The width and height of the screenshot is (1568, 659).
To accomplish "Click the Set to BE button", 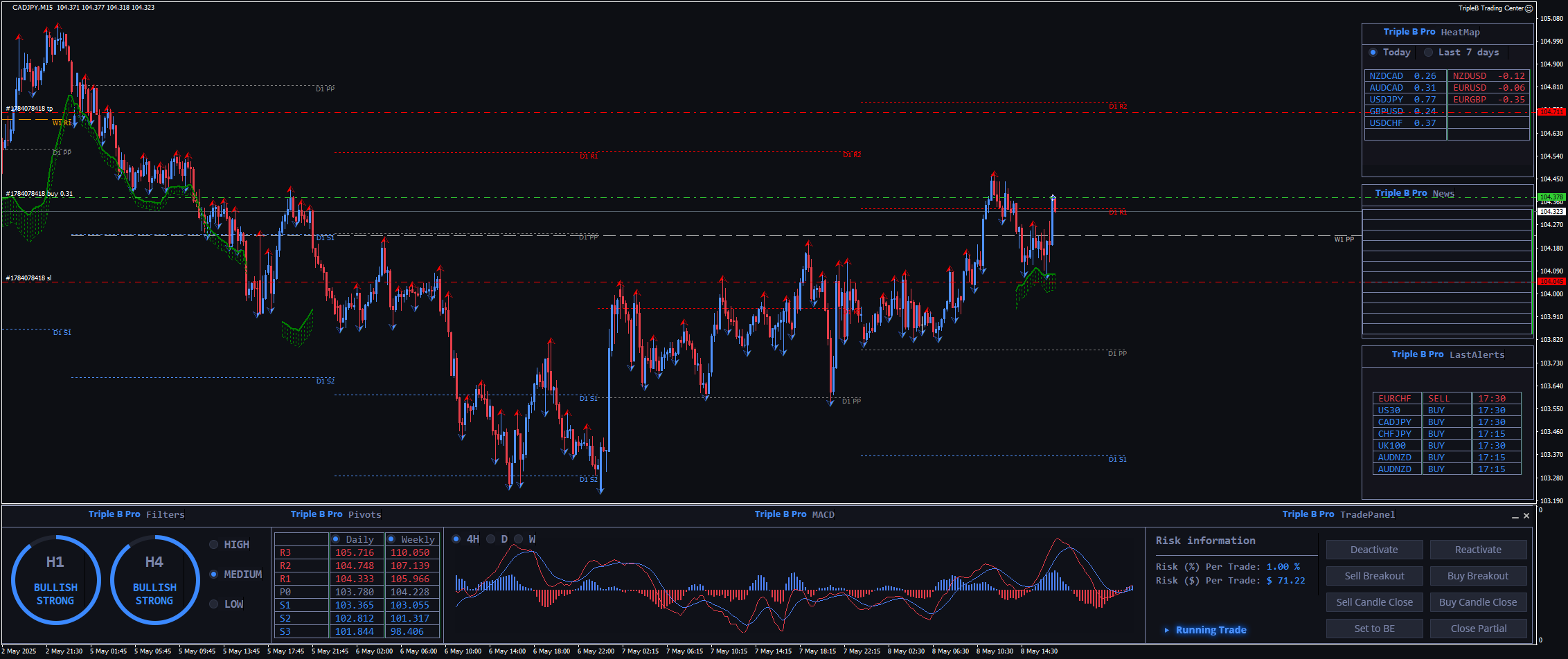I will tap(1374, 629).
